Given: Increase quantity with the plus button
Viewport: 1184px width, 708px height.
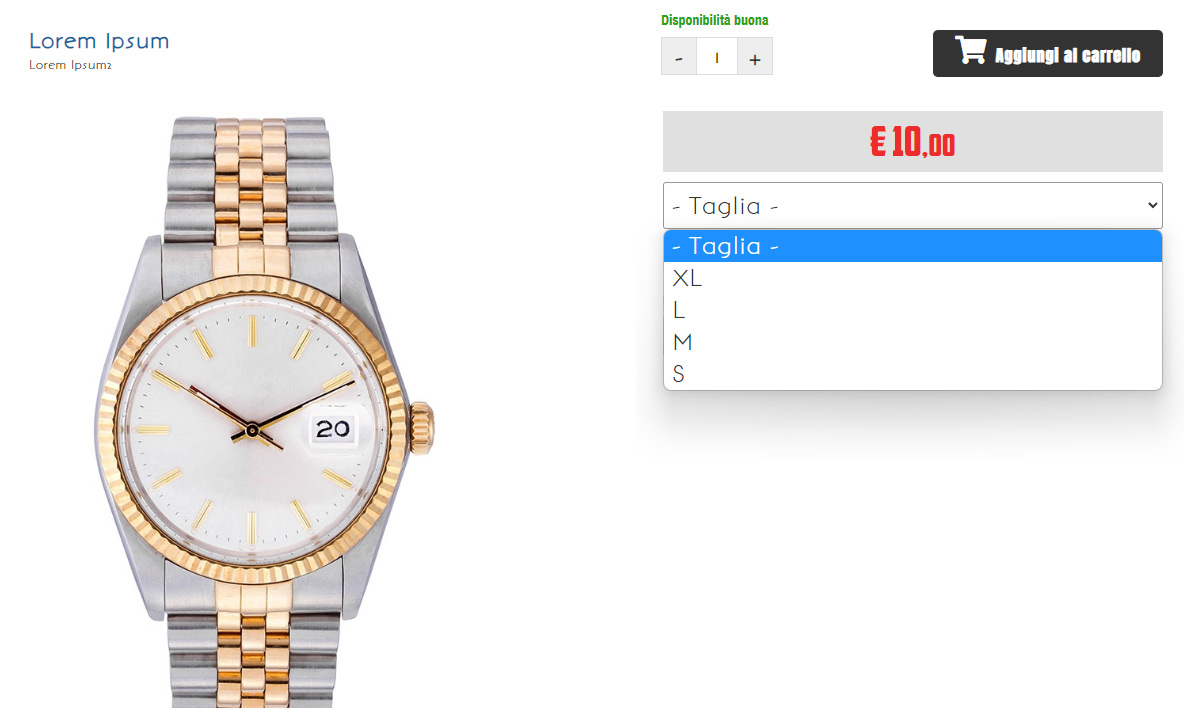Looking at the screenshot, I should coord(754,57).
